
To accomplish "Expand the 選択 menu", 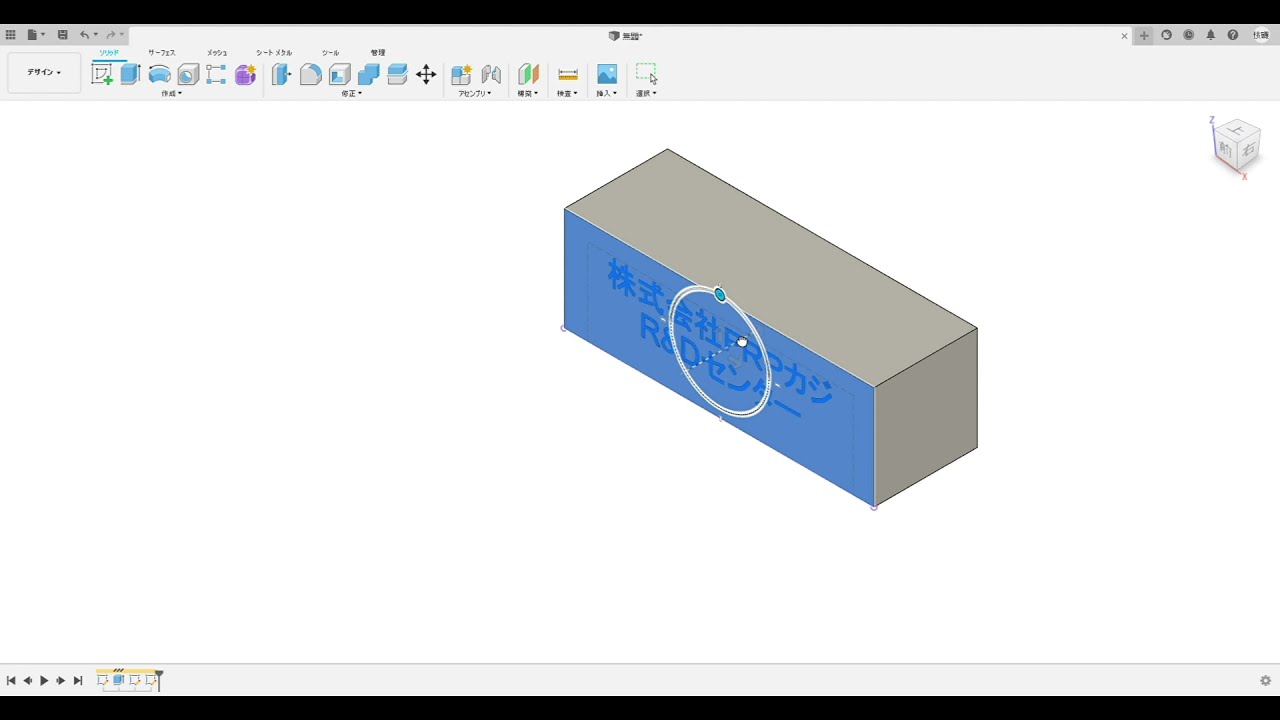I will pos(646,93).
